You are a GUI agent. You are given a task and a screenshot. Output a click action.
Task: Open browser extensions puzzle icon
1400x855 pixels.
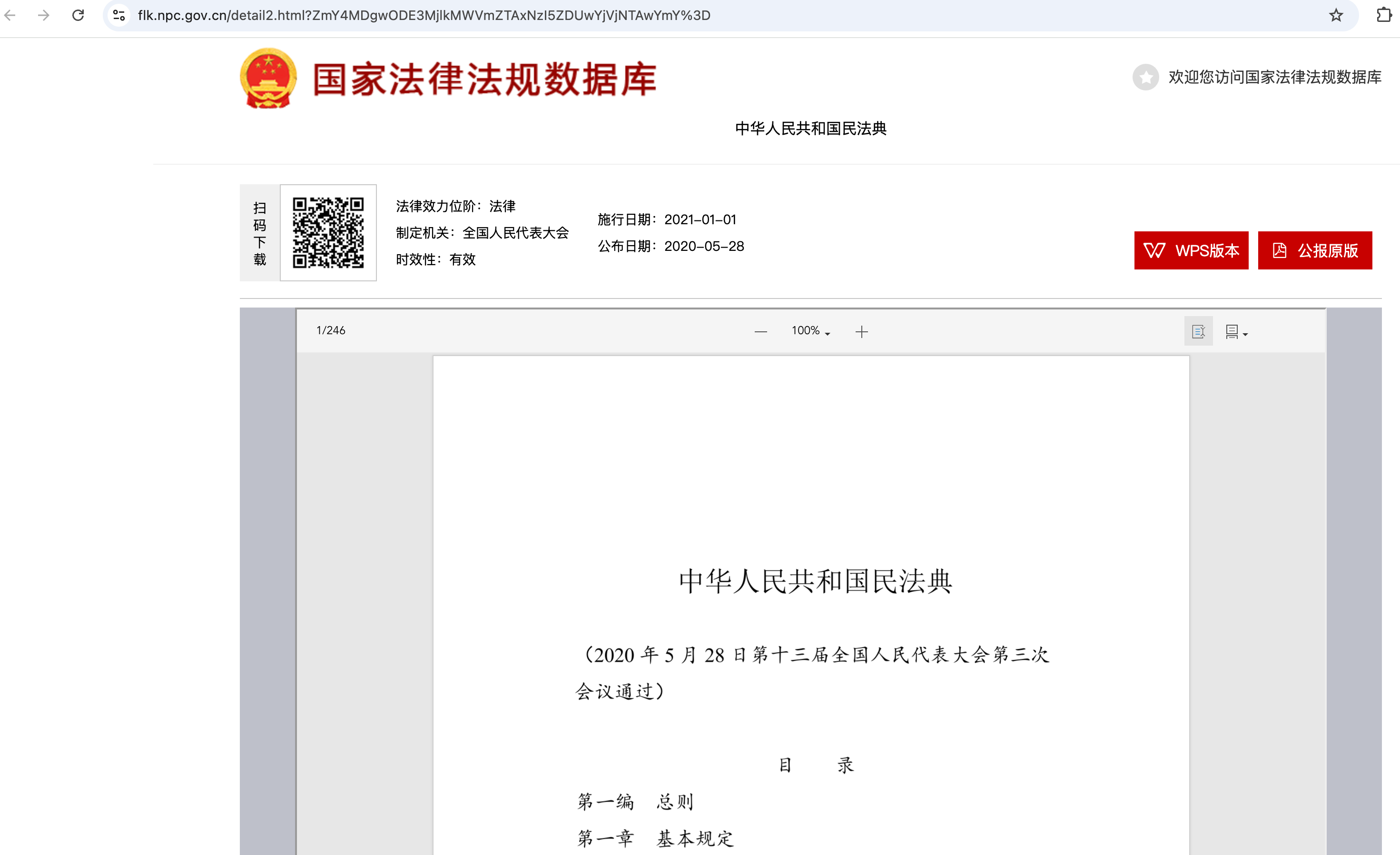click(x=1383, y=15)
